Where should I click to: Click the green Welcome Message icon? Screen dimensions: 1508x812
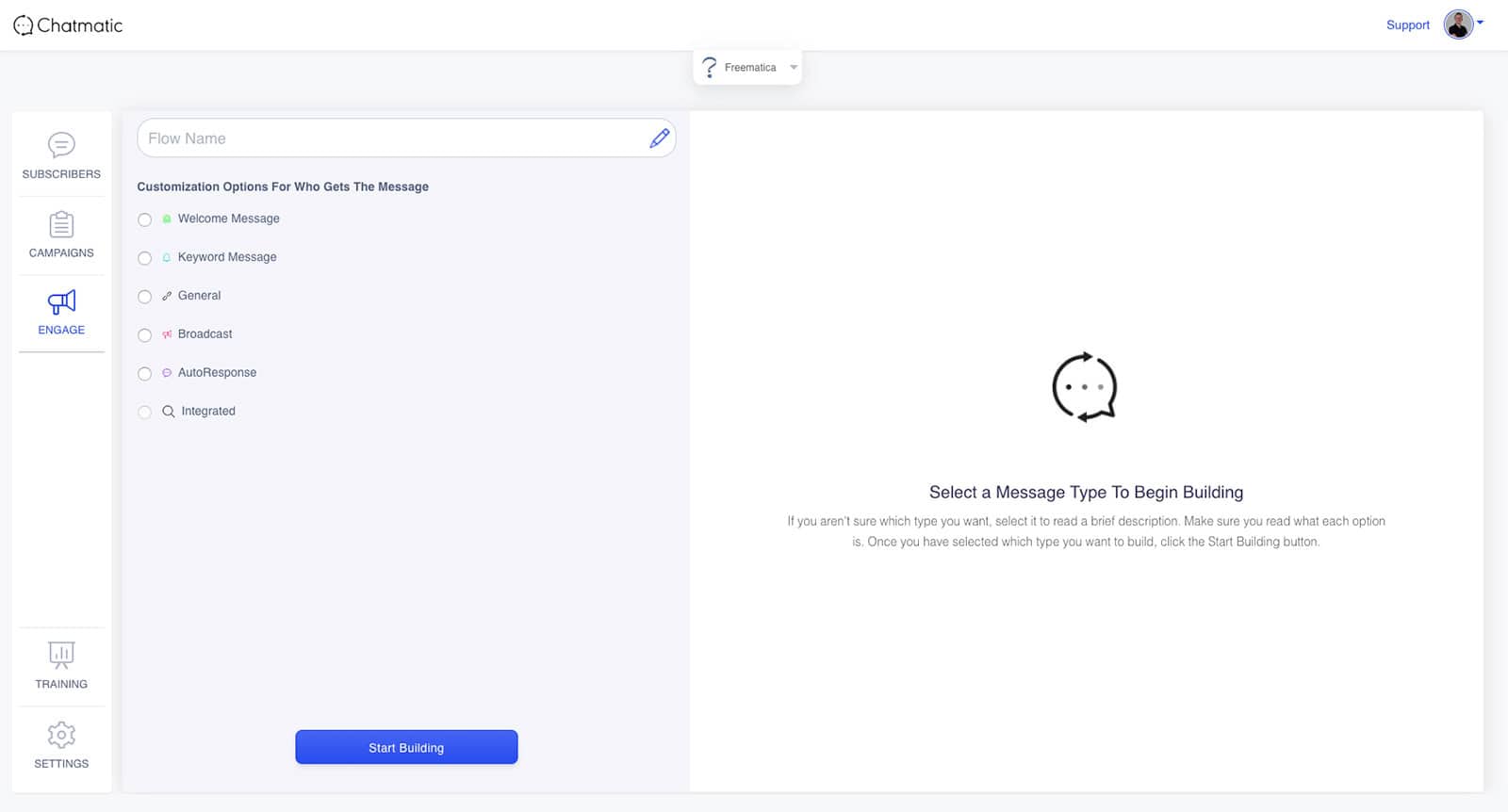click(x=167, y=219)
